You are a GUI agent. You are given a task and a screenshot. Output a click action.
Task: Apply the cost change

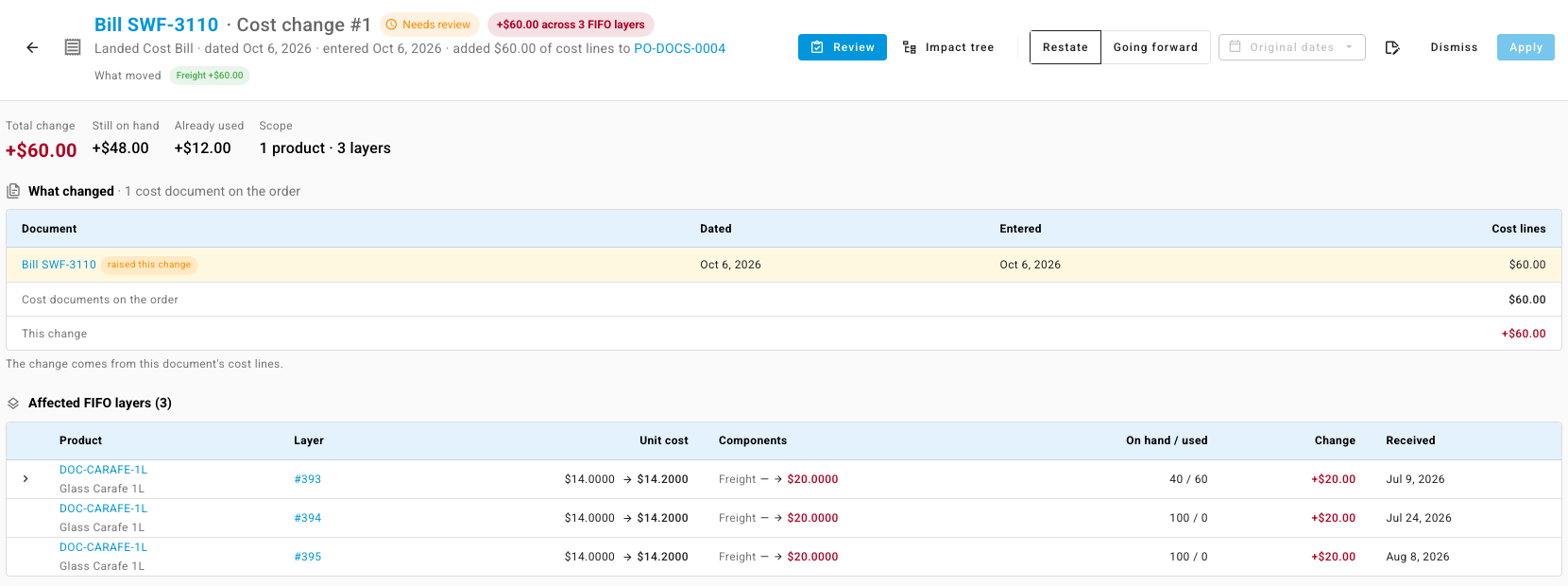click(1525, 47)
